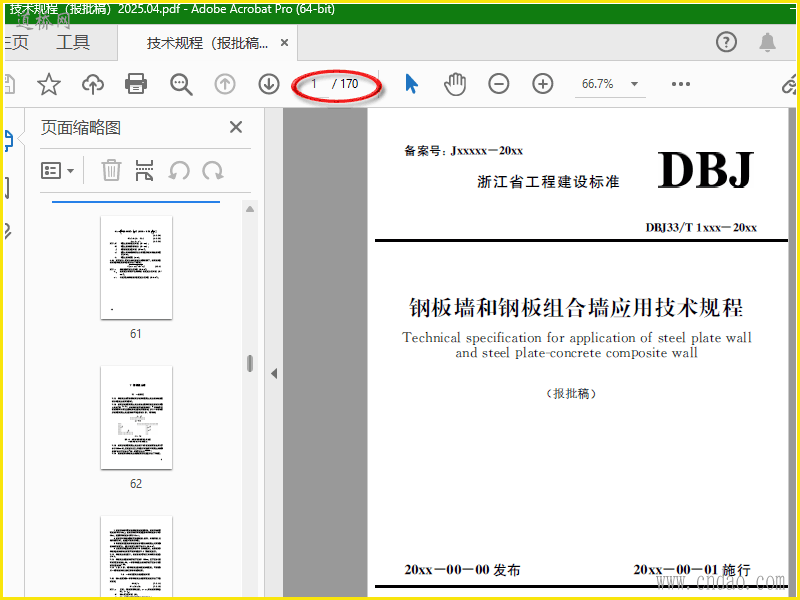Switch to the 工具 tab

[73, 42]
